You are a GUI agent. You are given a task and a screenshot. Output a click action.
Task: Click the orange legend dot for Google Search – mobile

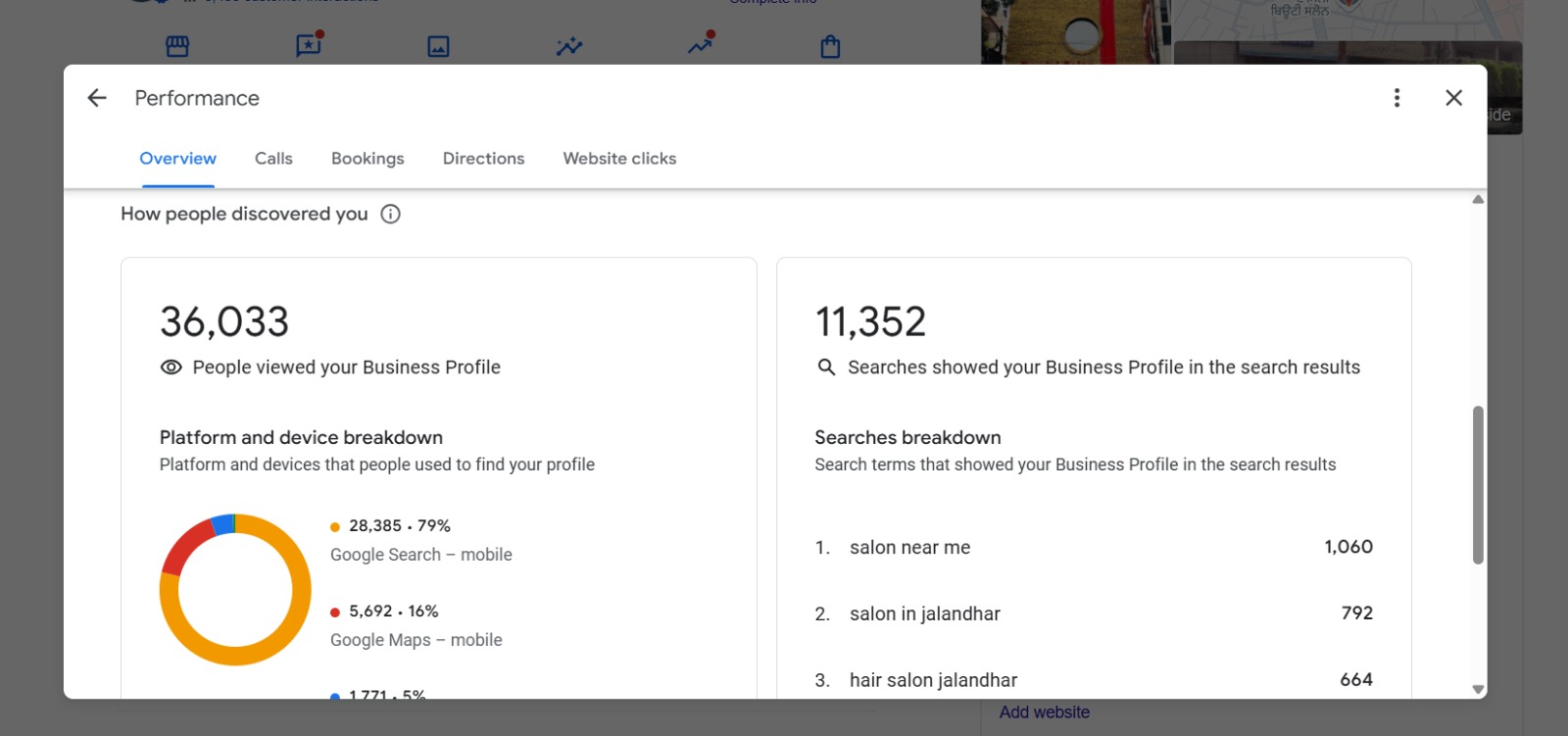click(x=335, y=527)
